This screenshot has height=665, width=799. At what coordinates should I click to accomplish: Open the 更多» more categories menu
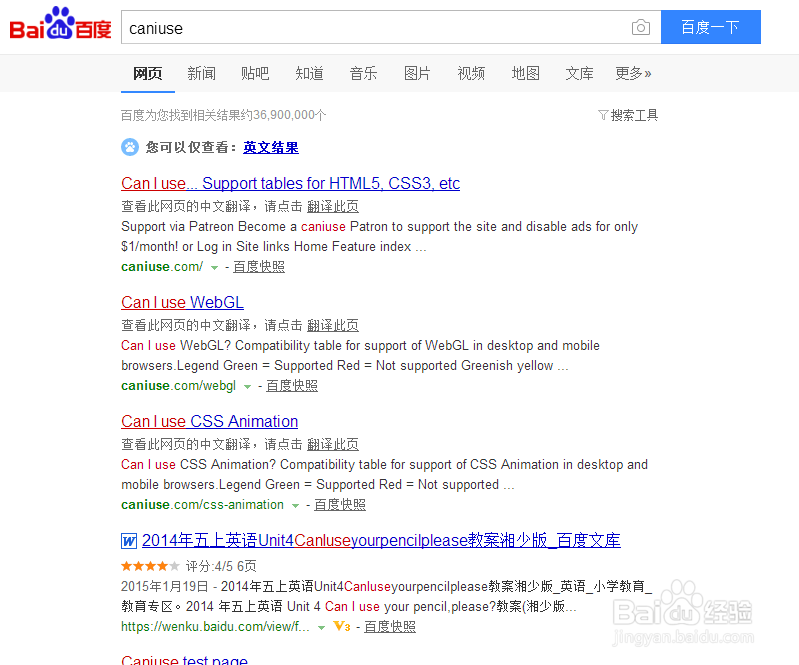[633, 73]
